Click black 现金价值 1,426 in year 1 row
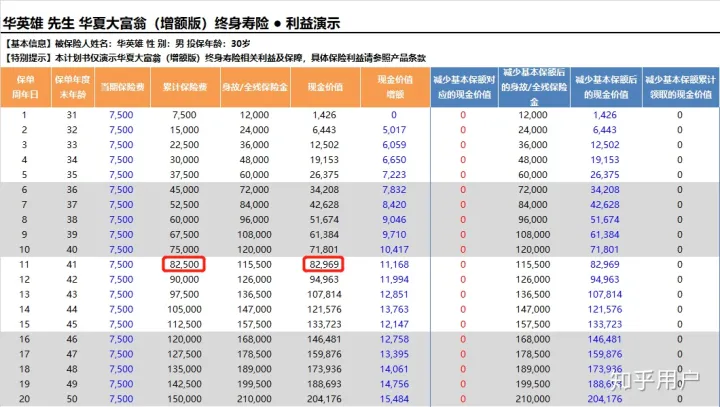 click(x=324, y=115)
